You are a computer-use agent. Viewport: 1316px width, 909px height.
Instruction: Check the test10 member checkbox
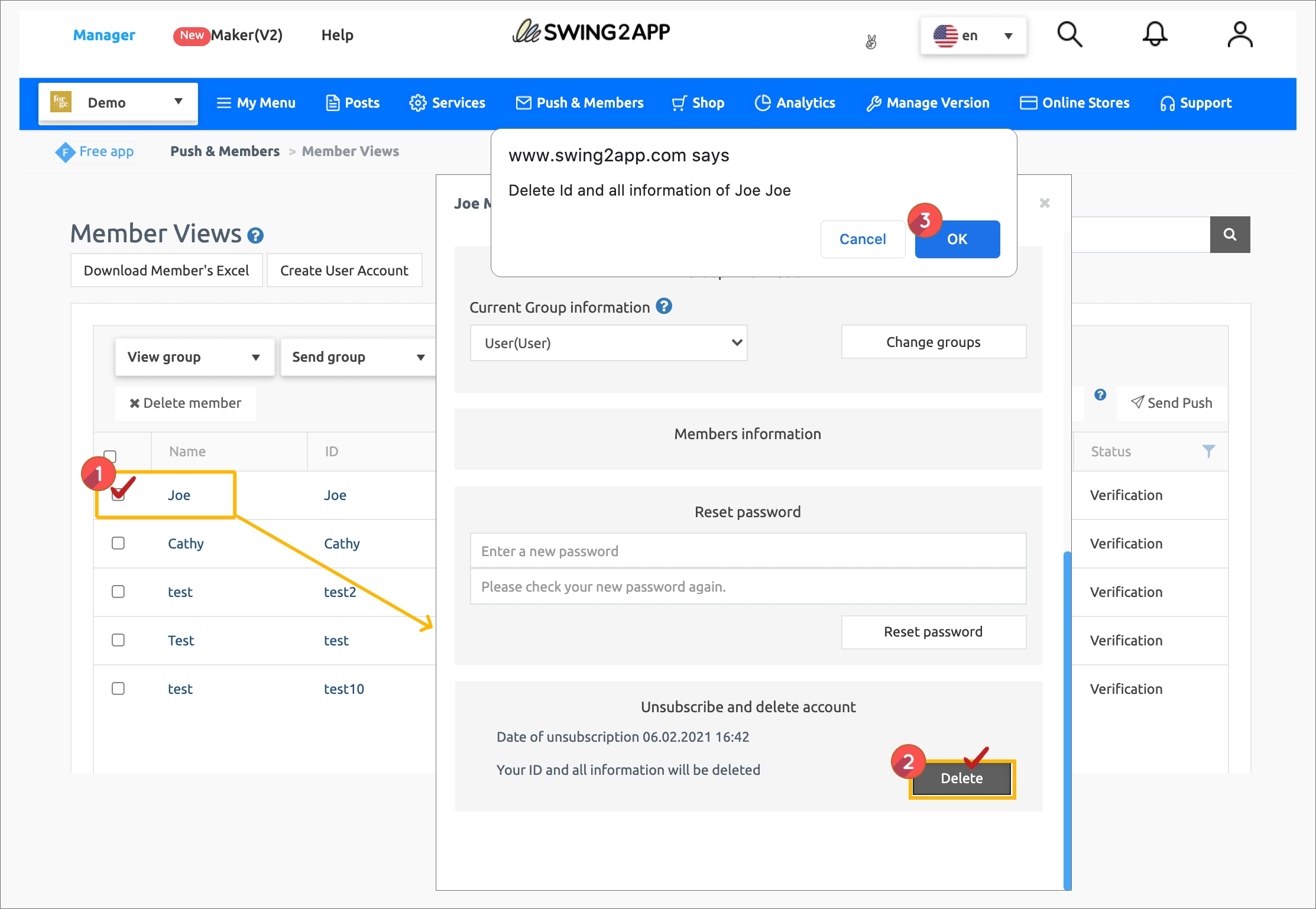coord(118,689)
